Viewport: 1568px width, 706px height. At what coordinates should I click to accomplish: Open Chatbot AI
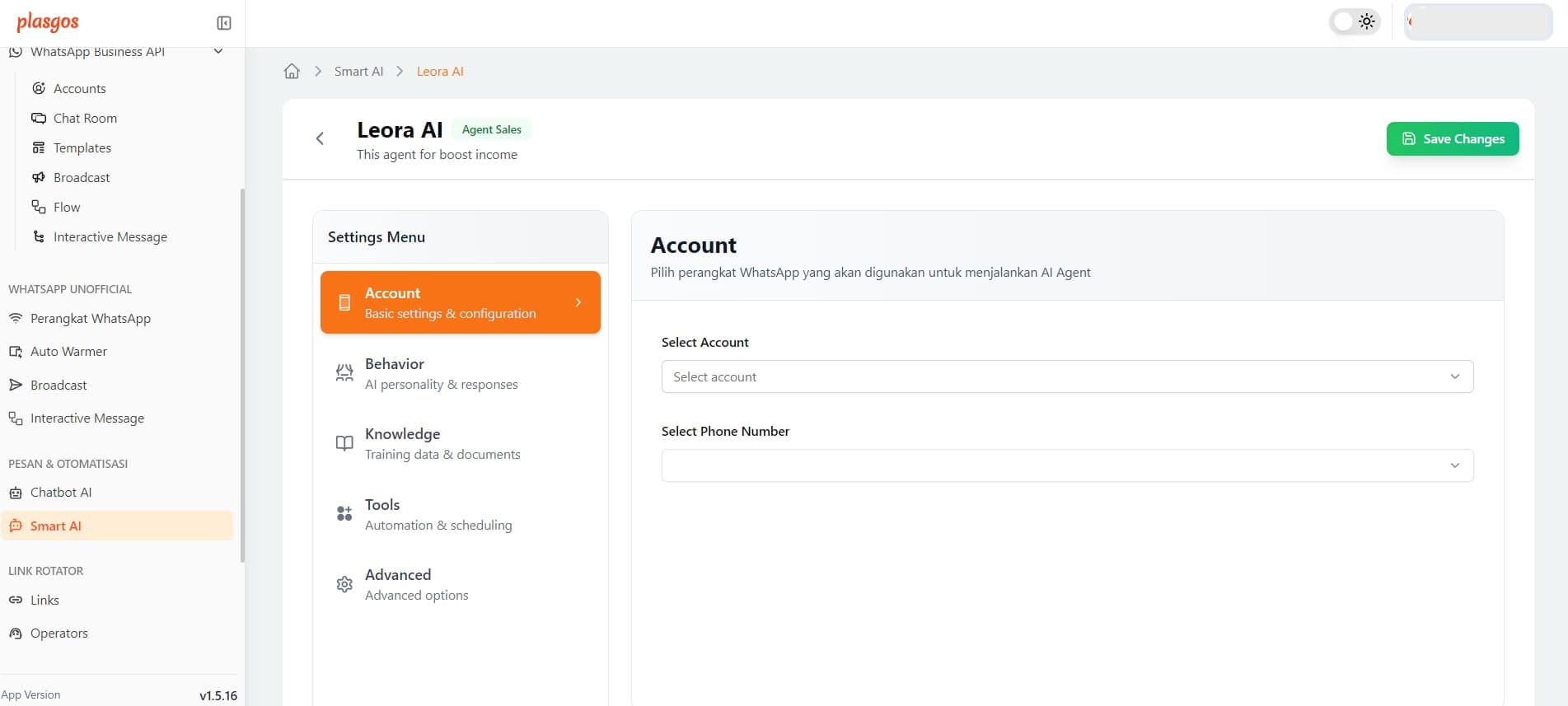pos(61,492)
